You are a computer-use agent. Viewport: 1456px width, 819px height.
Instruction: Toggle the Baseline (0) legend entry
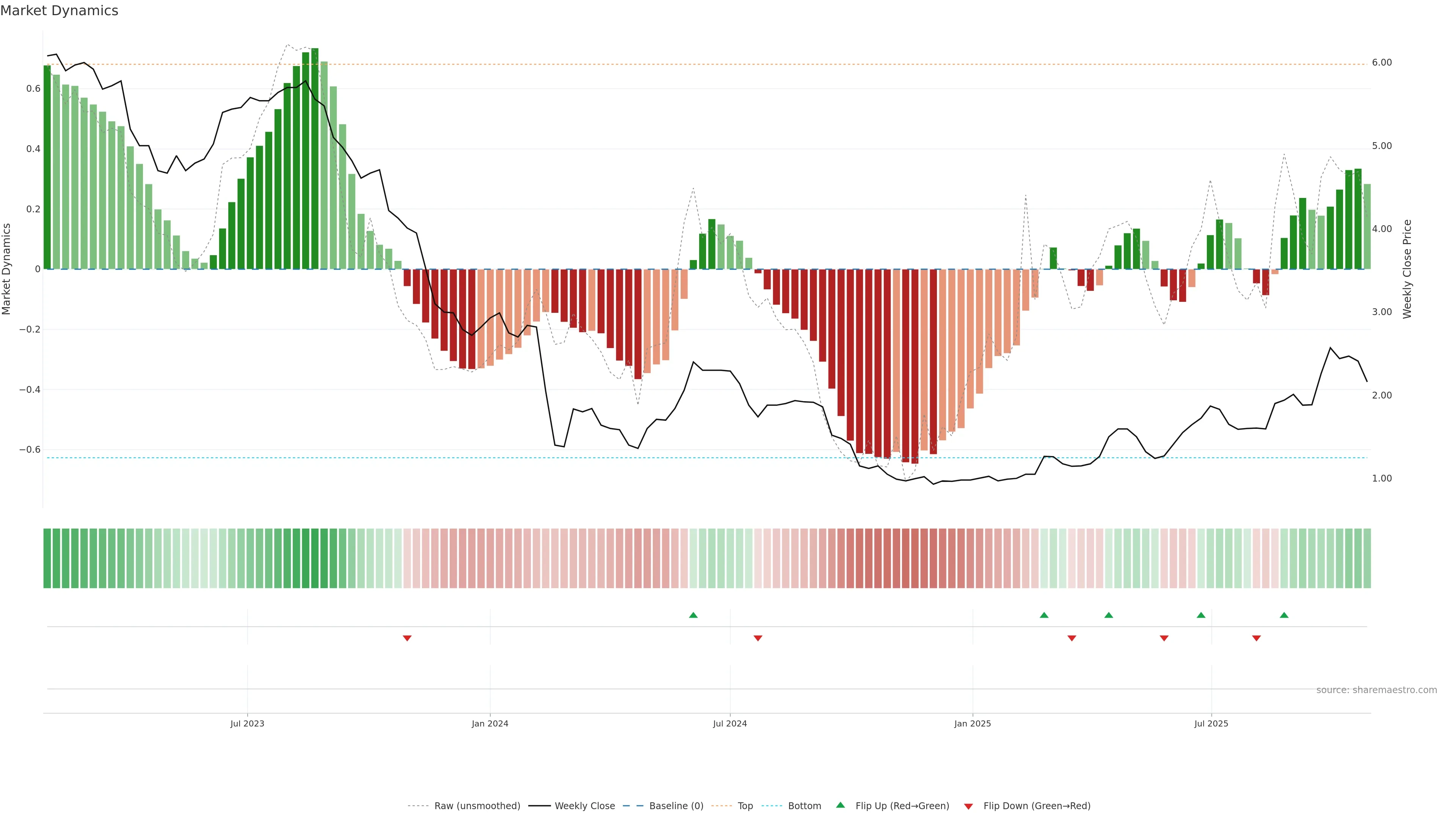click(676, 806)
